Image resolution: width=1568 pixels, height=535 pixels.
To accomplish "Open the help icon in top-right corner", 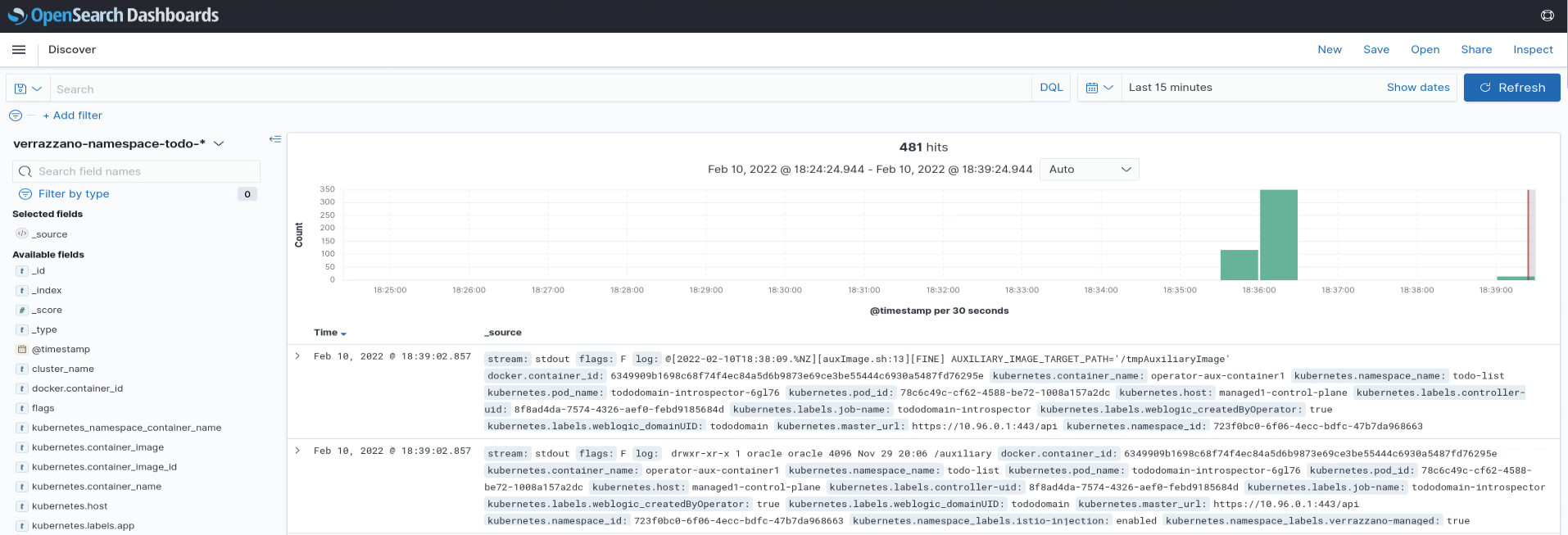I will [1547, 16].
